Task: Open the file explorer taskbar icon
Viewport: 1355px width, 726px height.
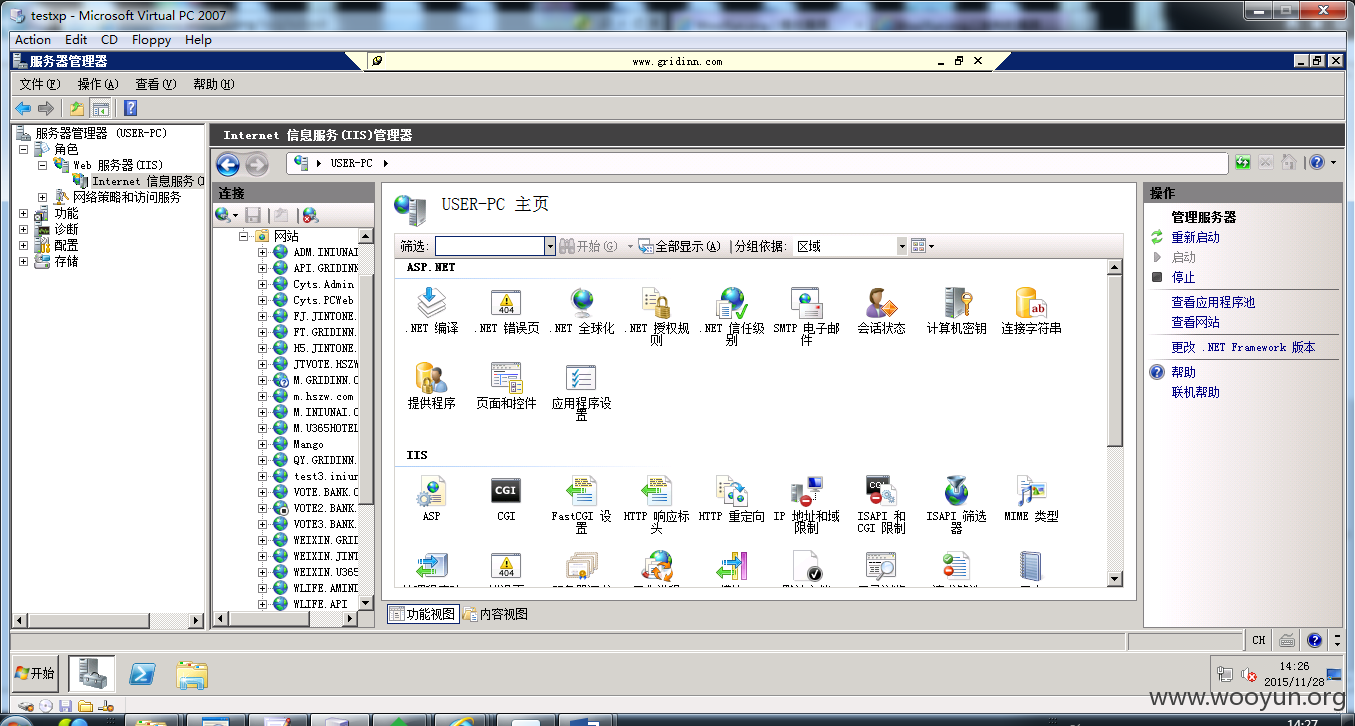Action: 192,674
